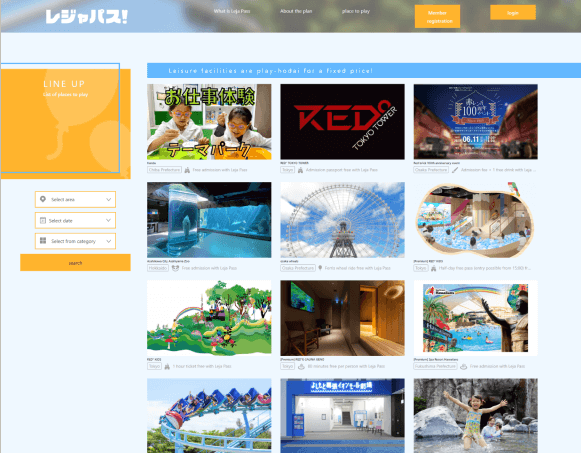Open the job experience theme park thumbnail
Image resolution: width=581 pixels, height=453 pixels.
[209, 122]
